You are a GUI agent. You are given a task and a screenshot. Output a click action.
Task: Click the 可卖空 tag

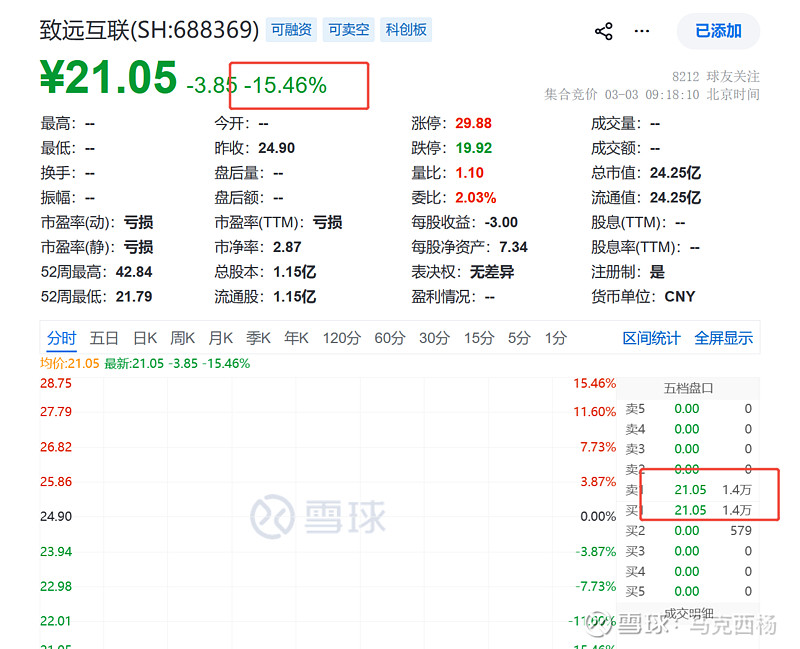[348, 30]
